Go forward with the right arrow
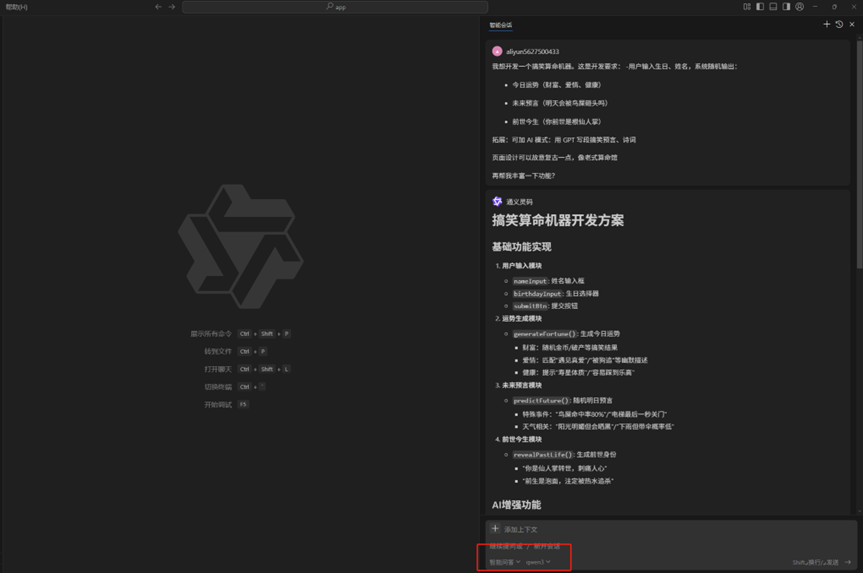This screenshot has height=573, width=863. [172, 7]
